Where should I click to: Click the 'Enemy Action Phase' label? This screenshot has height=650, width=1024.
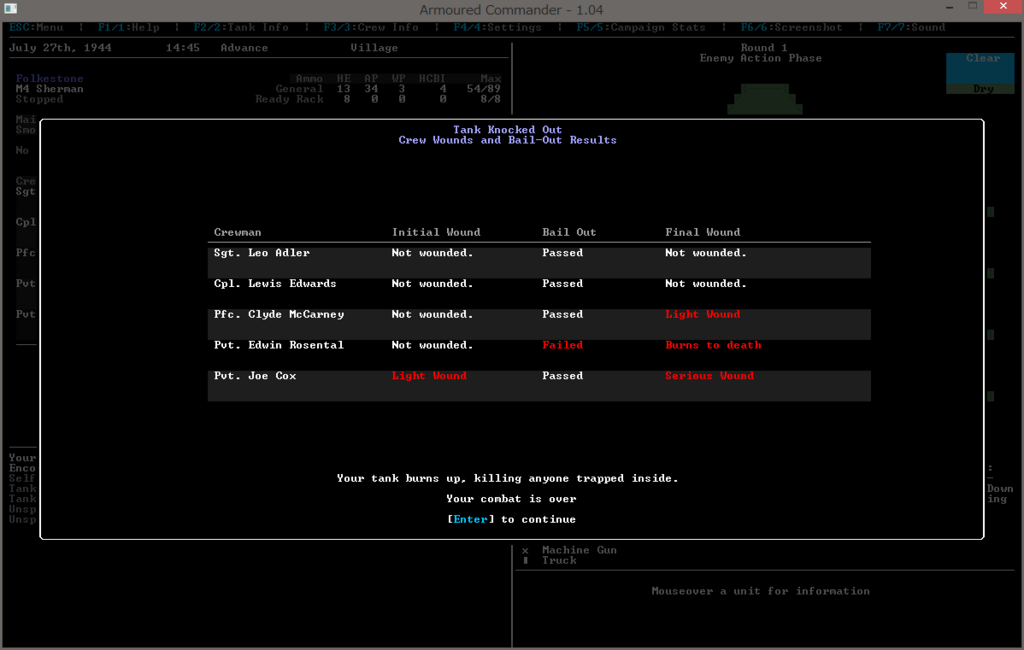(761, 58)
